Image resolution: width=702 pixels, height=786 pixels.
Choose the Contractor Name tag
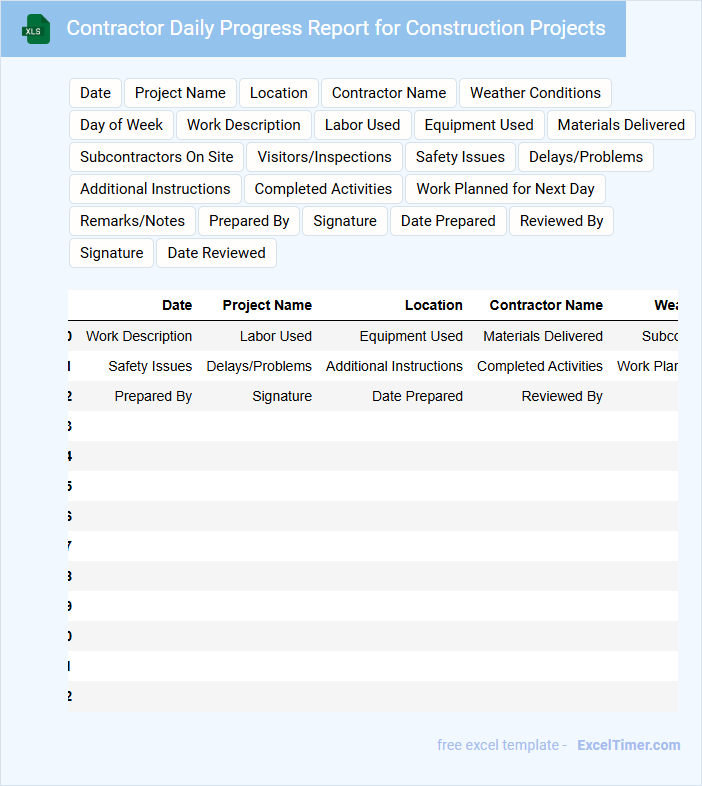[389, 93]
